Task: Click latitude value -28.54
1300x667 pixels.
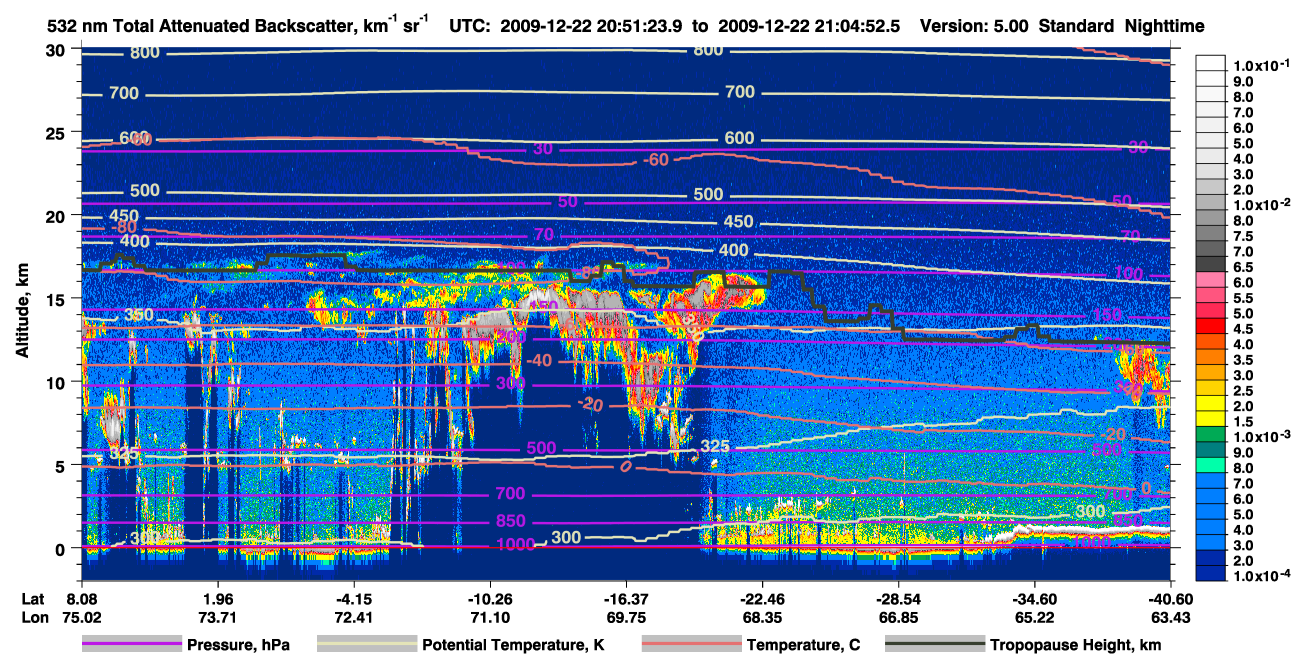Action: (x=898, y=598)
